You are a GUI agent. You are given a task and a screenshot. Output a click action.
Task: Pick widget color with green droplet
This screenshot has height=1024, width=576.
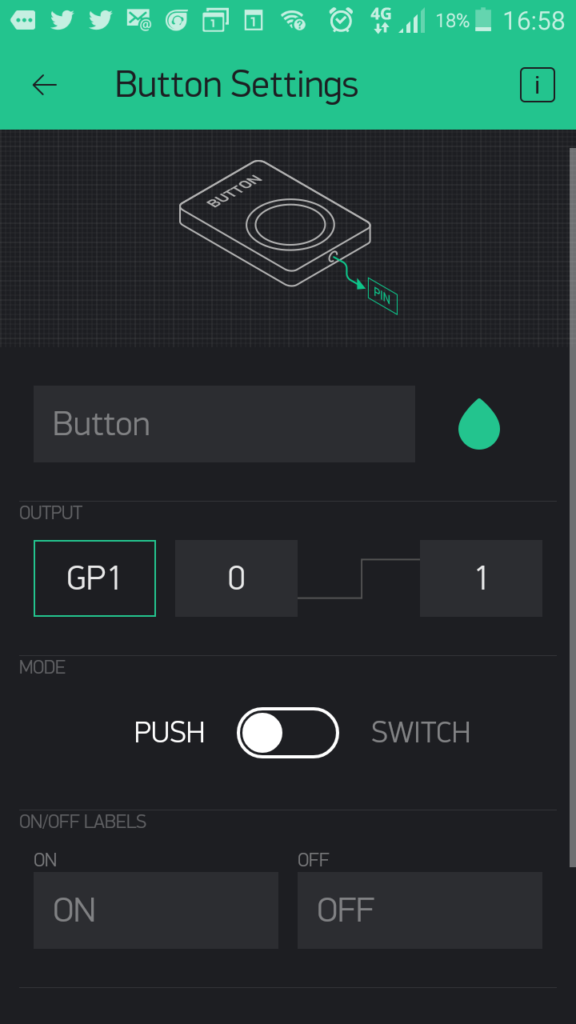coord(479,424)
